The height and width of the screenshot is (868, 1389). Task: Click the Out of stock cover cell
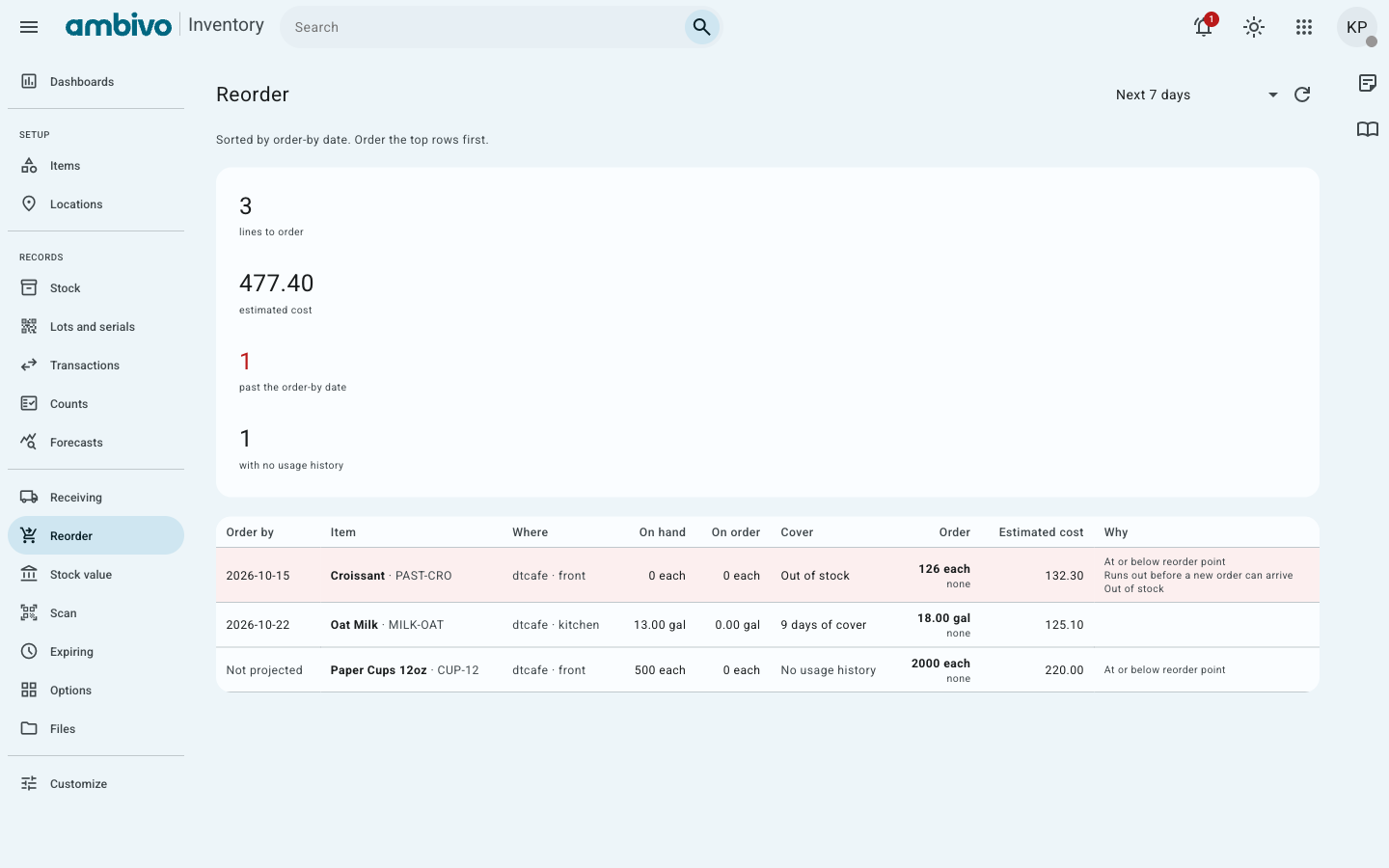(815, 576)
